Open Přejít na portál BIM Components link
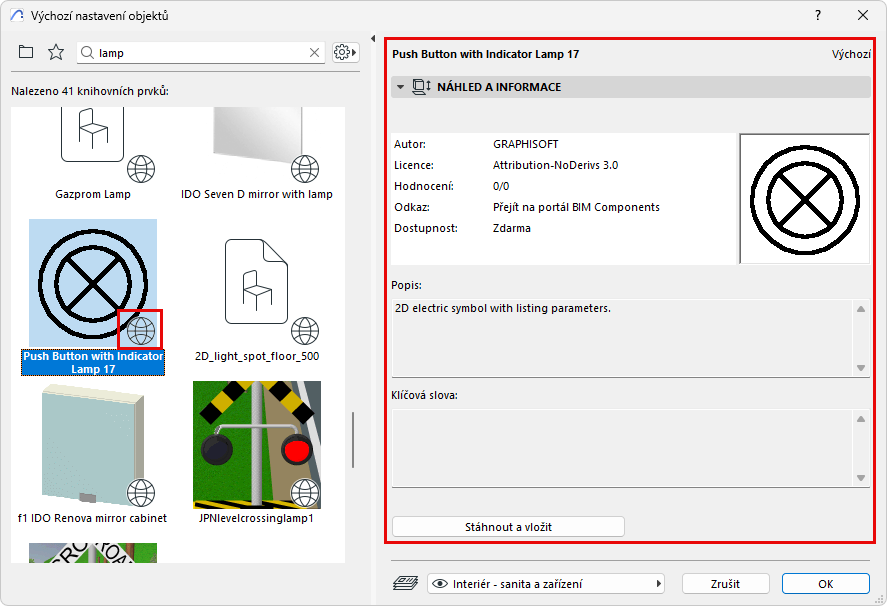This screenshot has height=606, width=887. (x=576, y=207)
